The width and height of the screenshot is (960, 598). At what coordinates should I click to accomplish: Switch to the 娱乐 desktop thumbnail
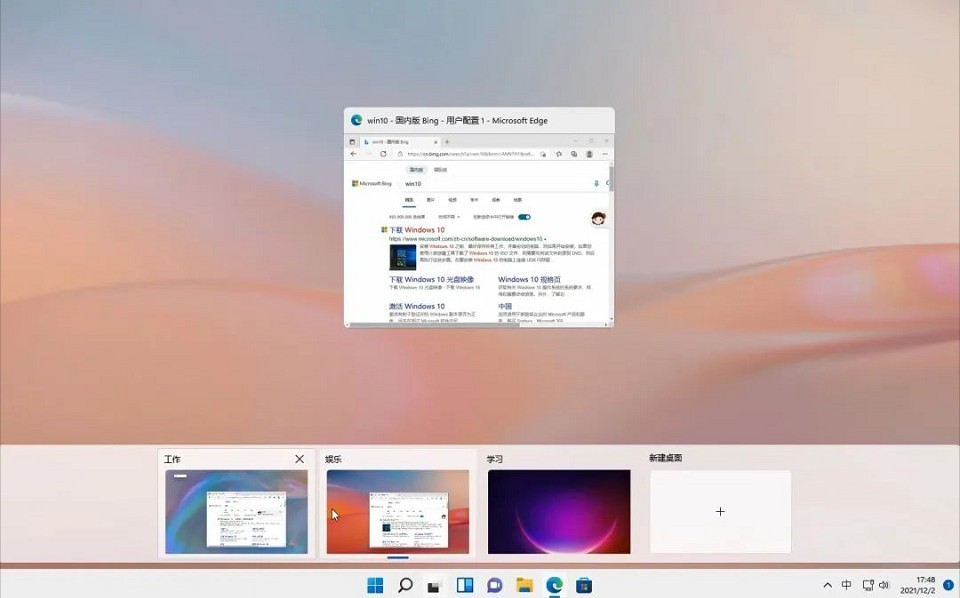[x=397, y=512]
